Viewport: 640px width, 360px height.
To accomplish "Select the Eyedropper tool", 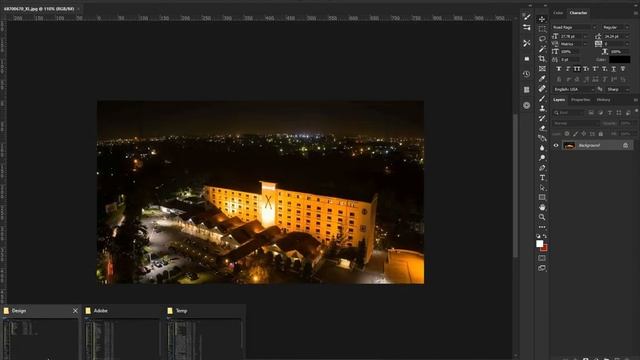I will pyautogui.click(x=542, y=78).
